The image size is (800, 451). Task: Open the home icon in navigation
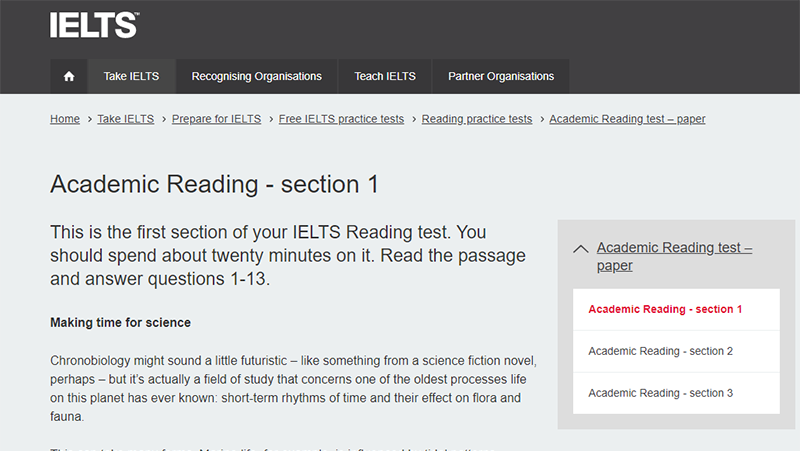(x=69, y=76)
